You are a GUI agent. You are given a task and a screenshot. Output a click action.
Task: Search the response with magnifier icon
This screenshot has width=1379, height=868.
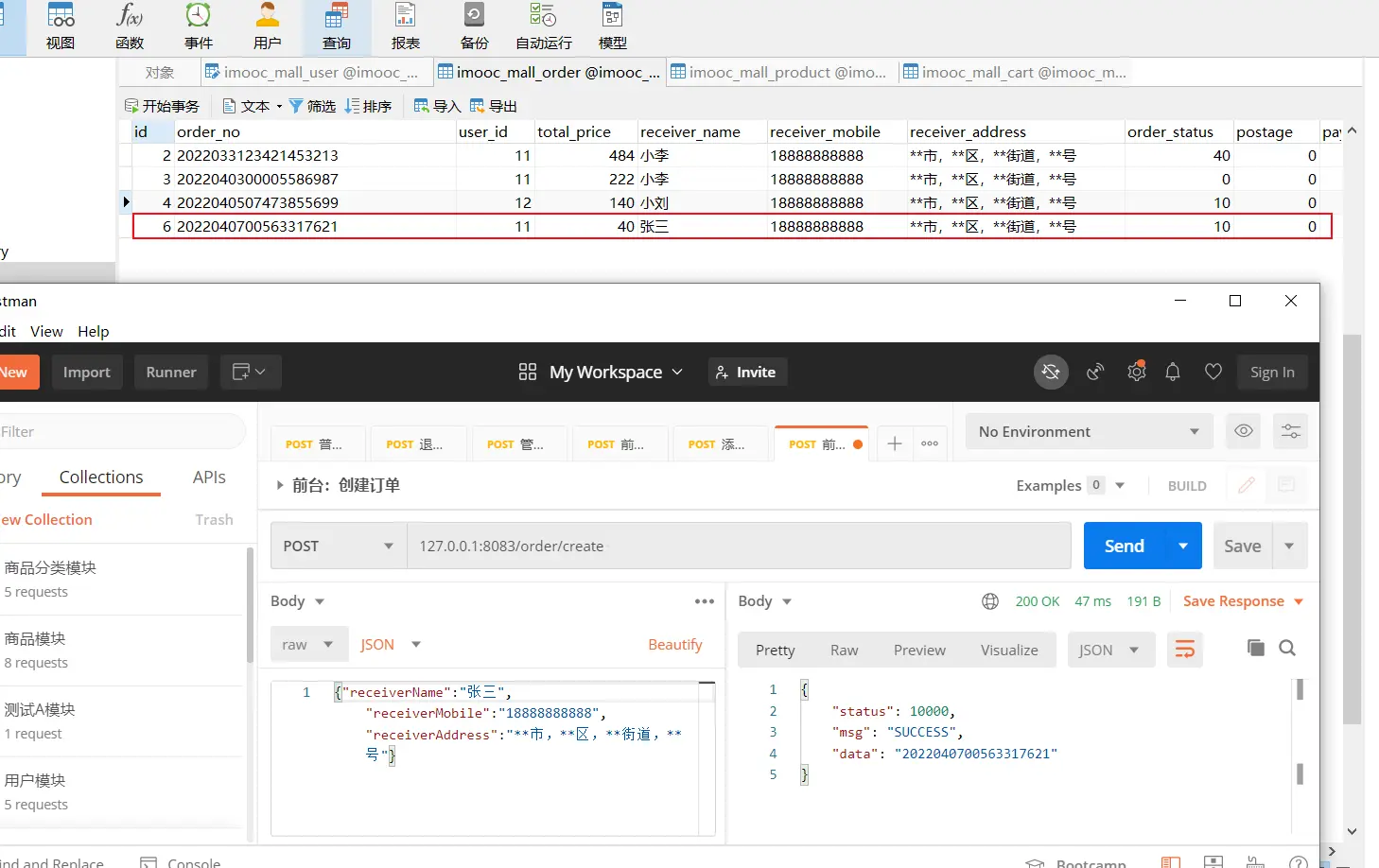pyautogui.click(x=1287, y=648)
